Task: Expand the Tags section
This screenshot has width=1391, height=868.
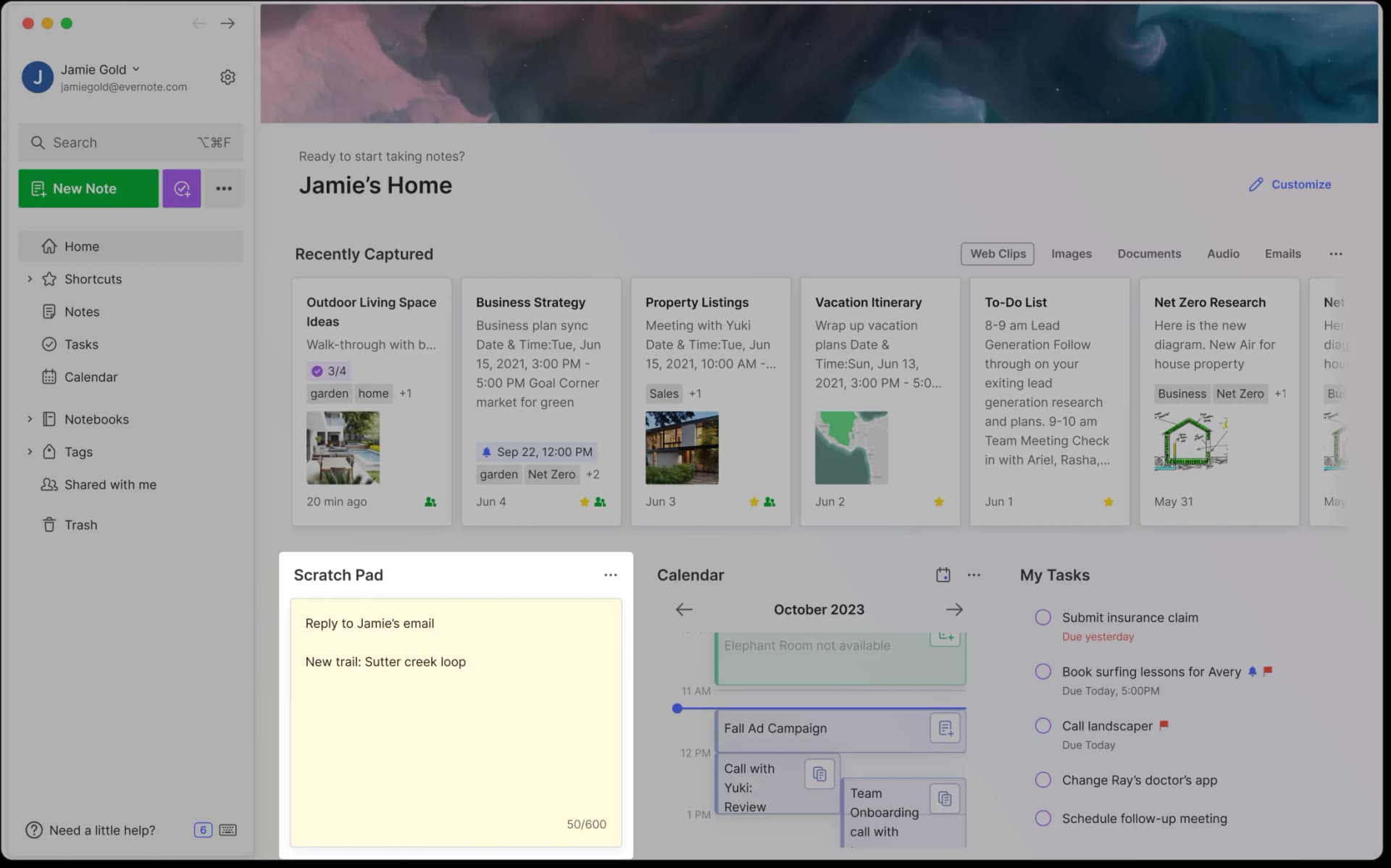Action: (30, 451)
